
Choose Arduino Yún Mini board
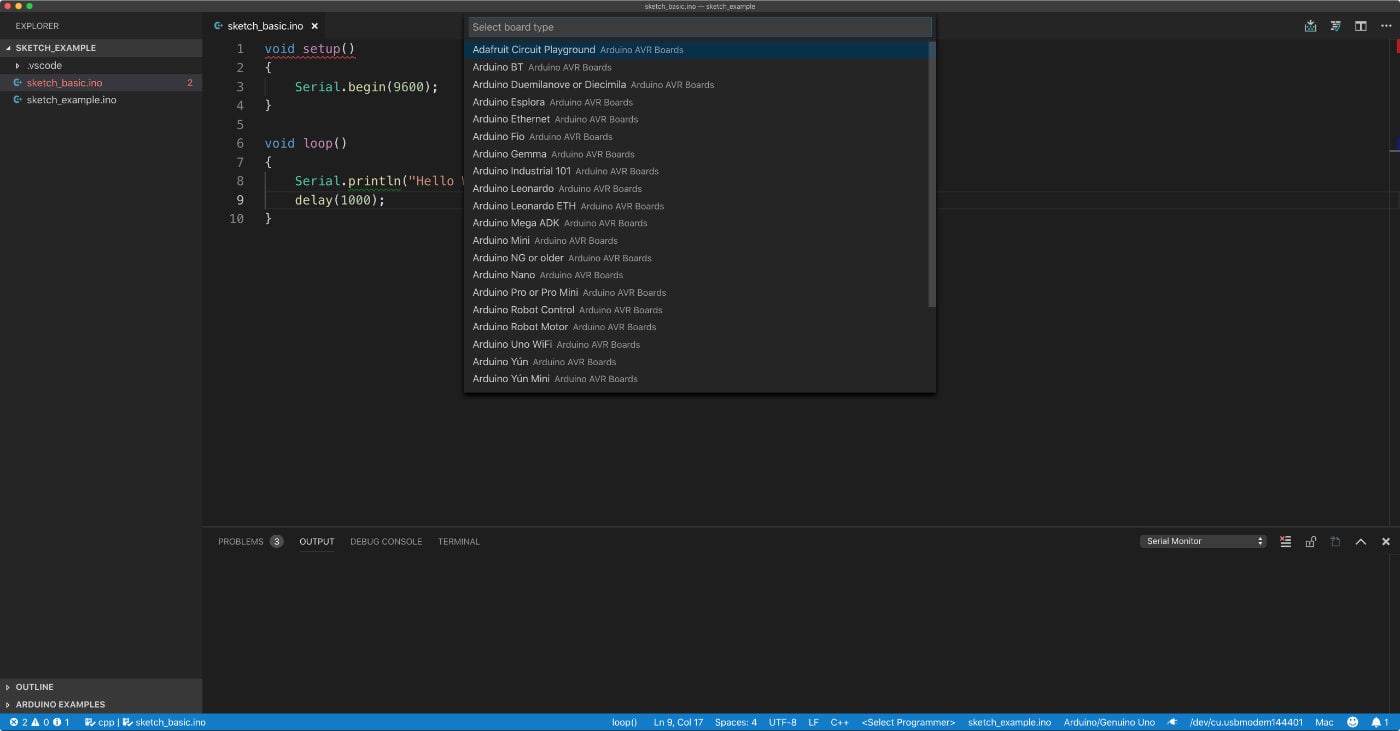[697, 379]
